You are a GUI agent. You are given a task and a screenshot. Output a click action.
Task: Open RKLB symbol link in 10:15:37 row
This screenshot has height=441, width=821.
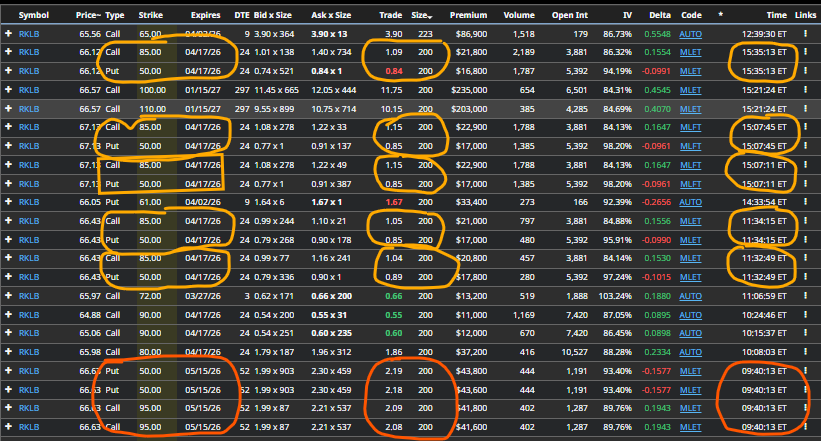click(x=29, y=333)
